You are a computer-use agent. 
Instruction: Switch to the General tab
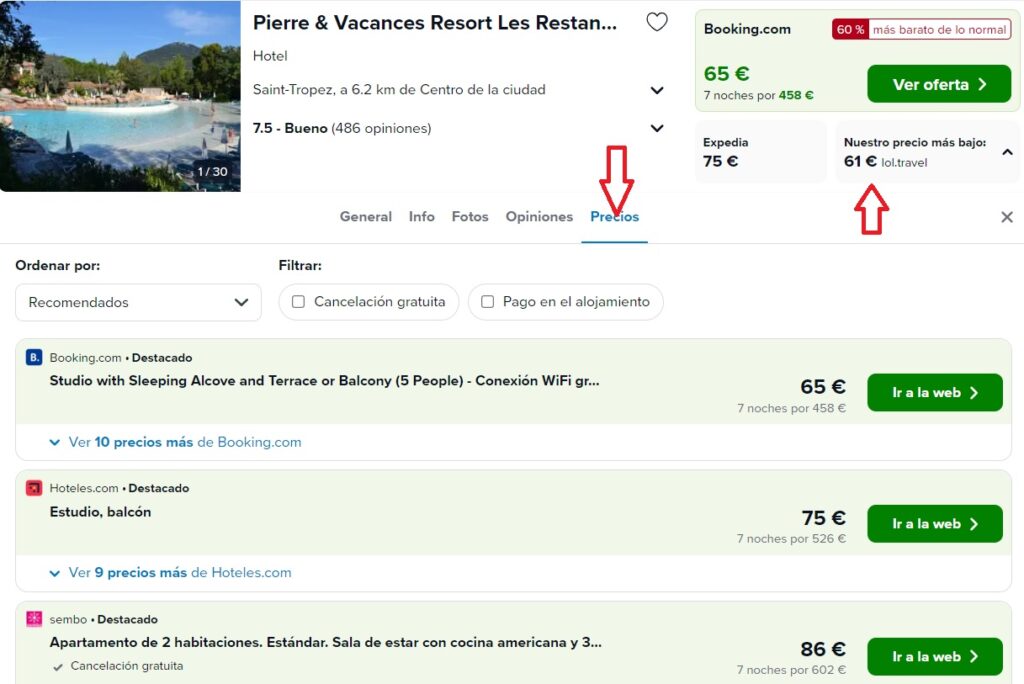tap(366, 217)
